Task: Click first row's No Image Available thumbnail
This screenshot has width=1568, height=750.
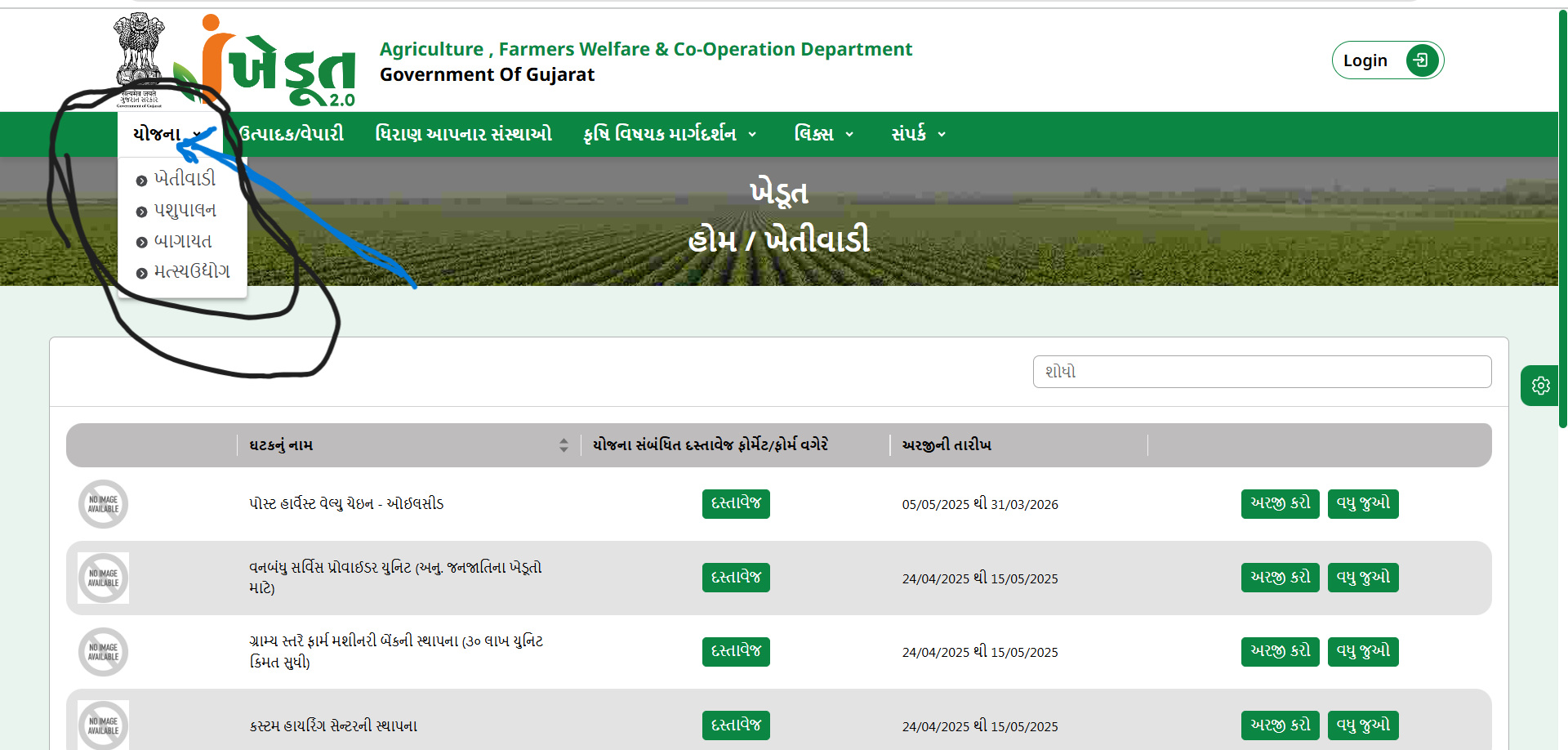Action: click(103, 504)
